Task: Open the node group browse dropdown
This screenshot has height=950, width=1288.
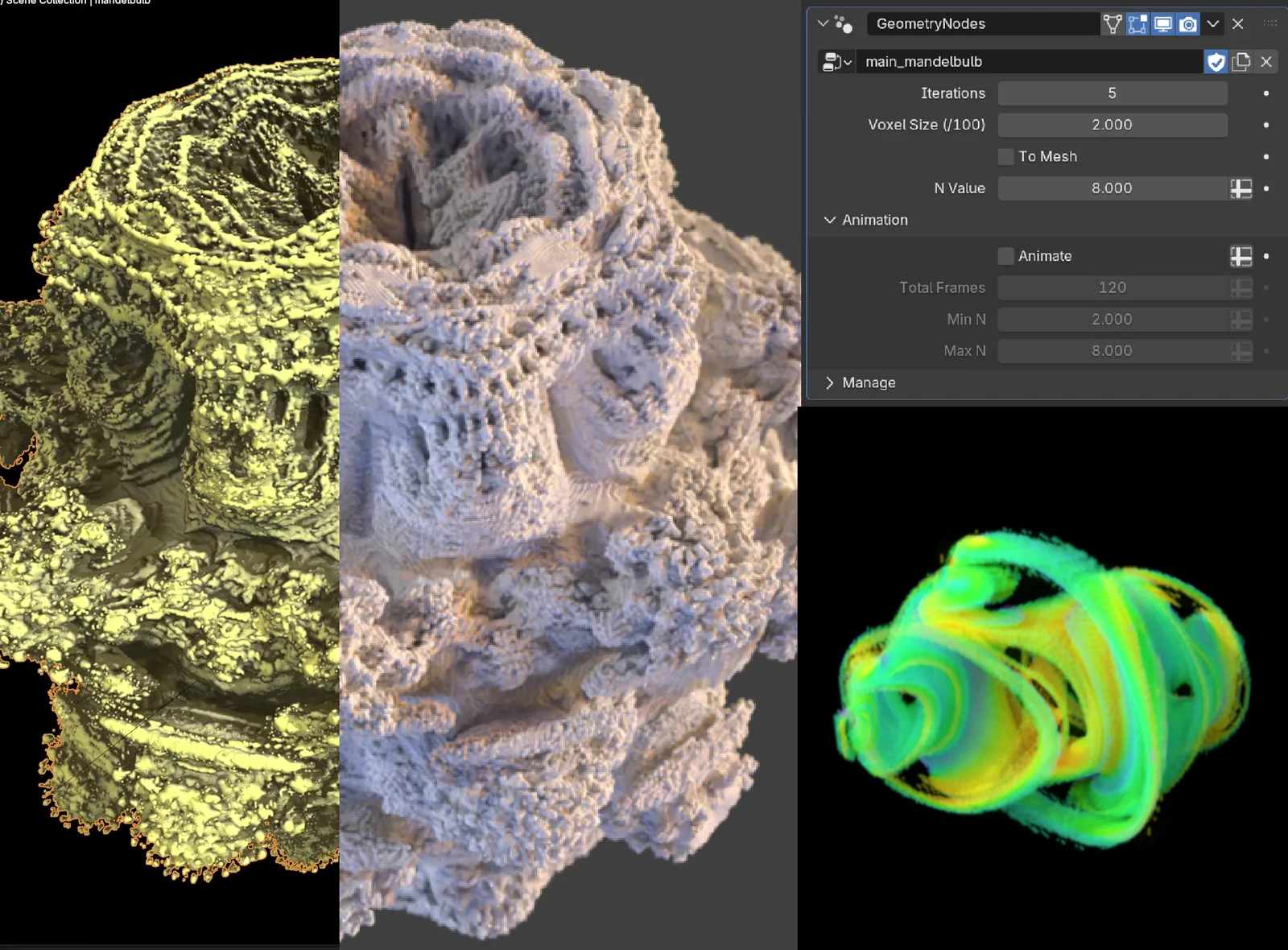Action: 836,62
